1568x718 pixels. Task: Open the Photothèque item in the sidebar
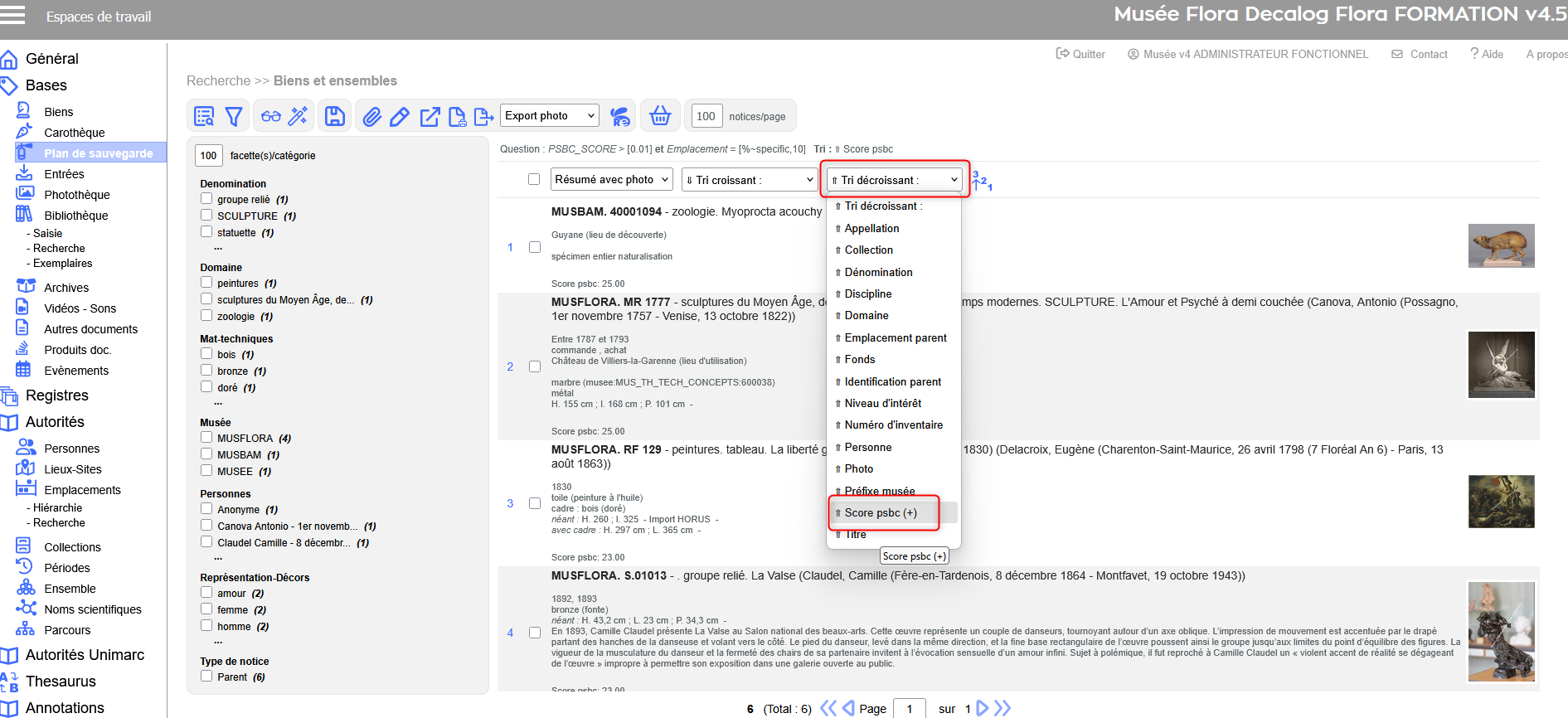pos(76,195)
